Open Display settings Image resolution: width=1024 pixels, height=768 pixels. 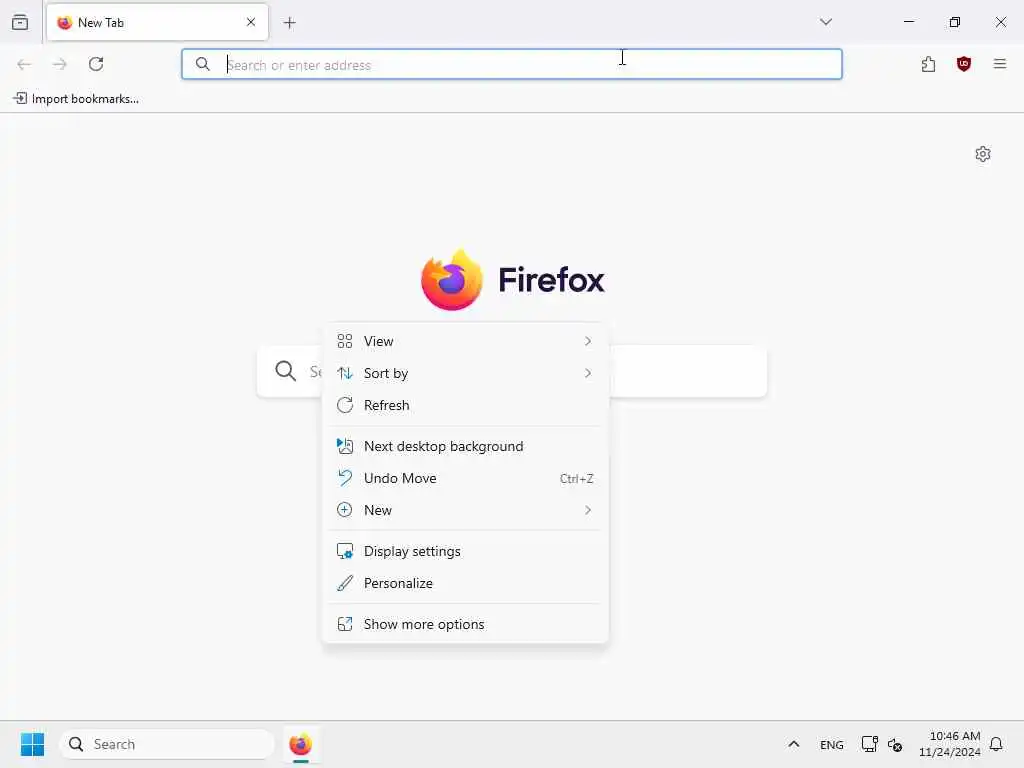pos(465,552)
